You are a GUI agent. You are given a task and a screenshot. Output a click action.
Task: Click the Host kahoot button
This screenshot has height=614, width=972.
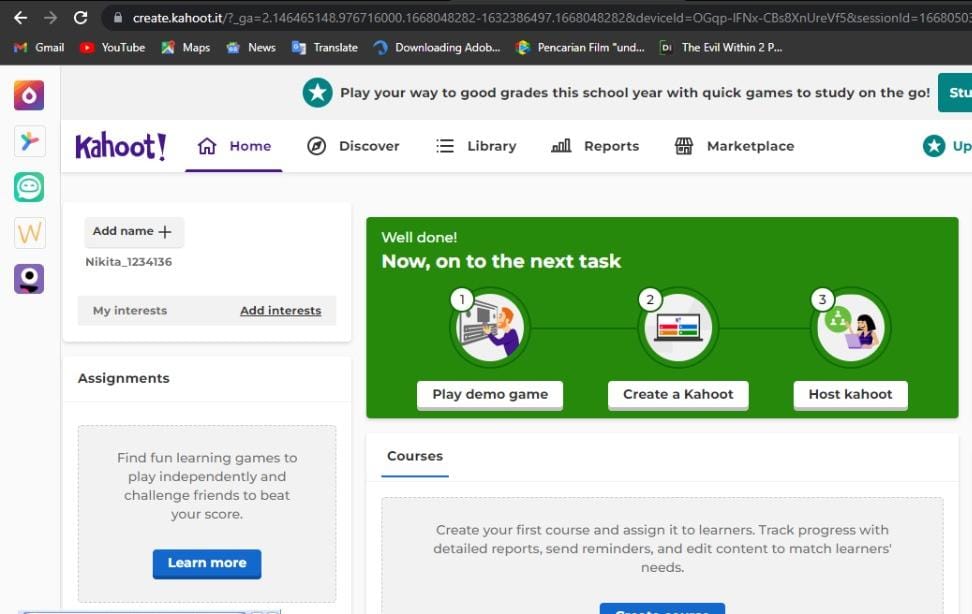[x=850, y=394]
